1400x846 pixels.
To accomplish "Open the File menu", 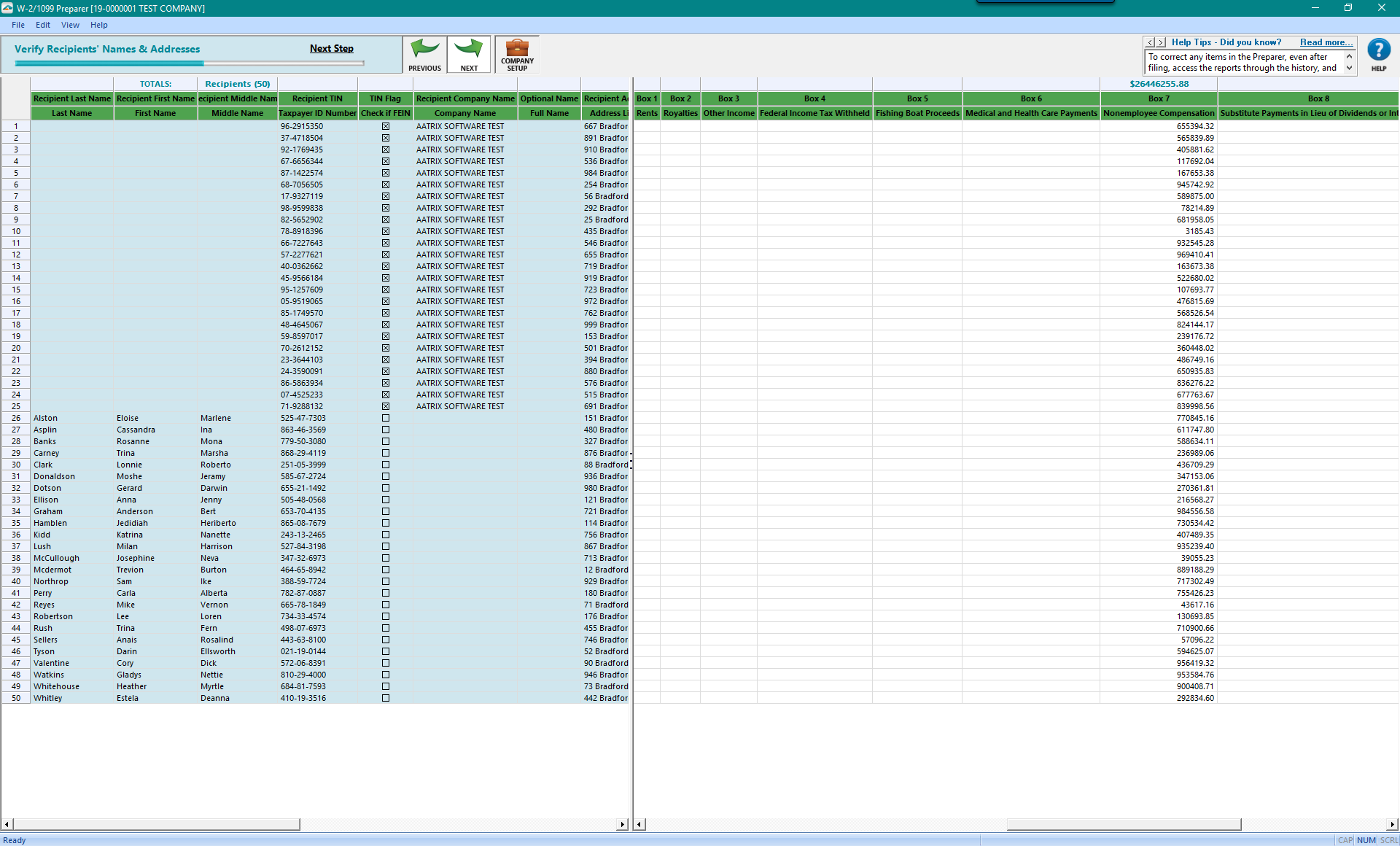I will pyautogui.click(x=18, y=25).
